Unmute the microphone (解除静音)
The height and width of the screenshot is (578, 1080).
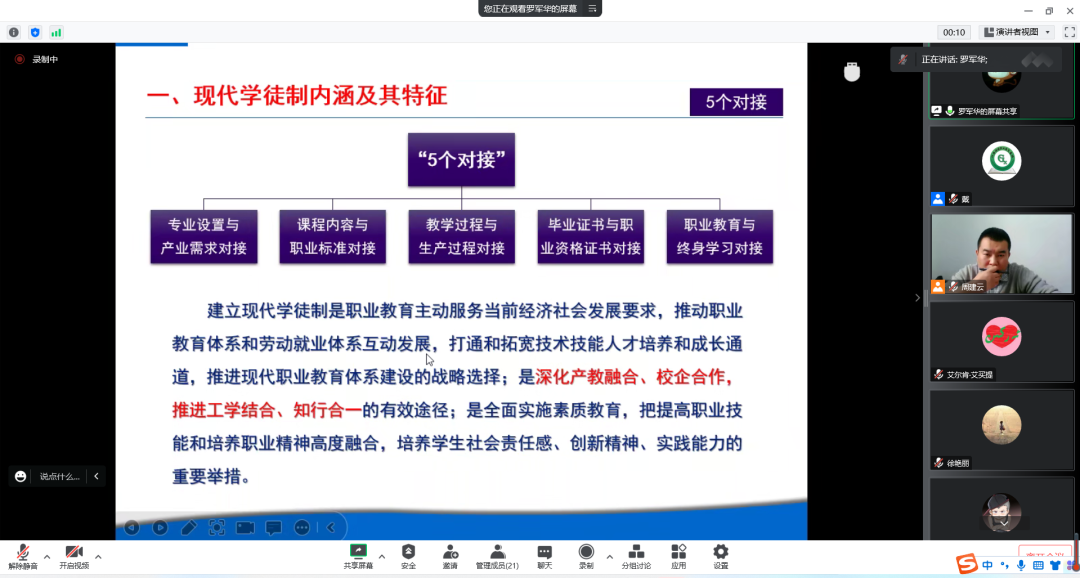tap(22, 555)
